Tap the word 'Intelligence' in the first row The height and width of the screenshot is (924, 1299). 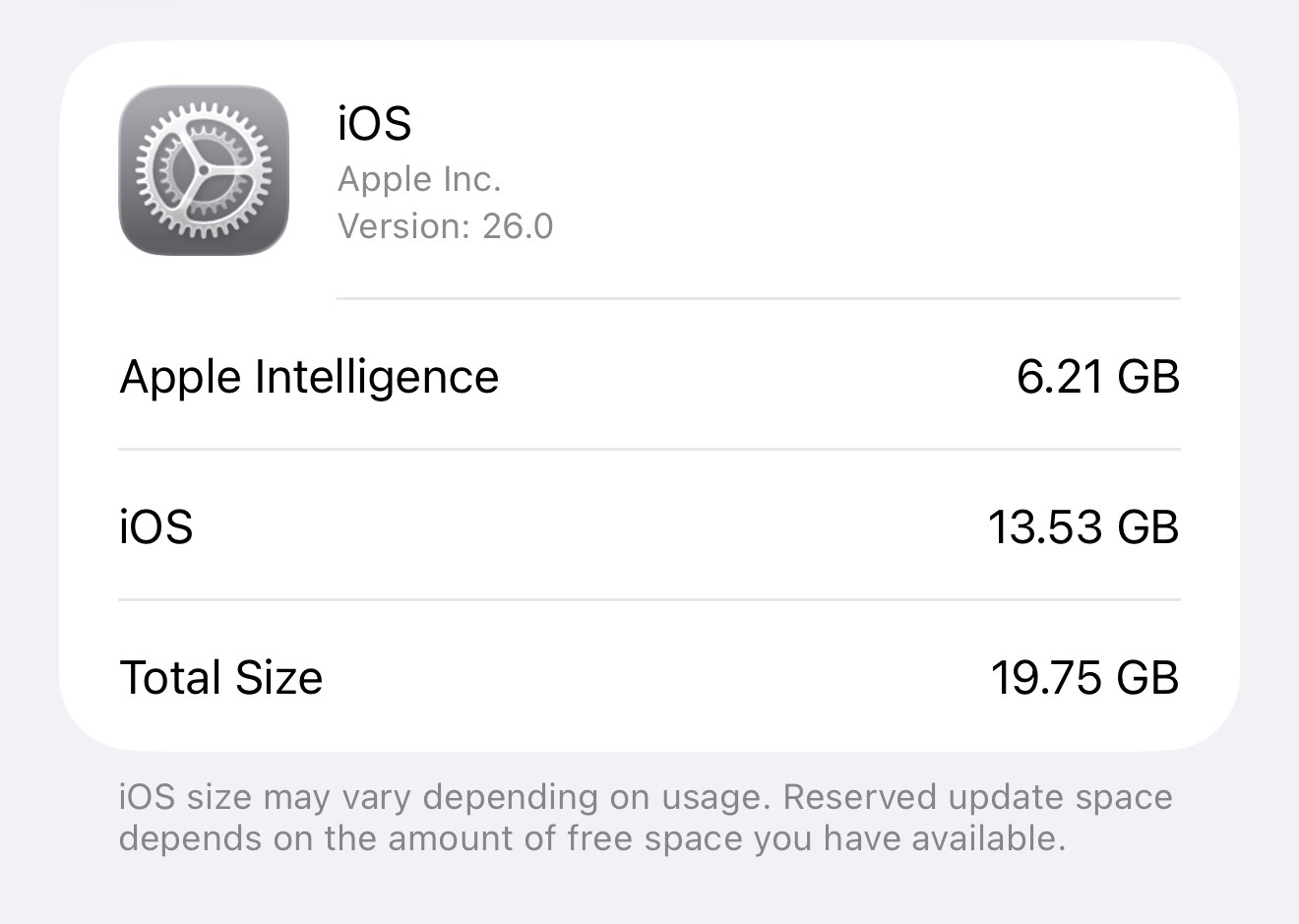tap(376, 378)
